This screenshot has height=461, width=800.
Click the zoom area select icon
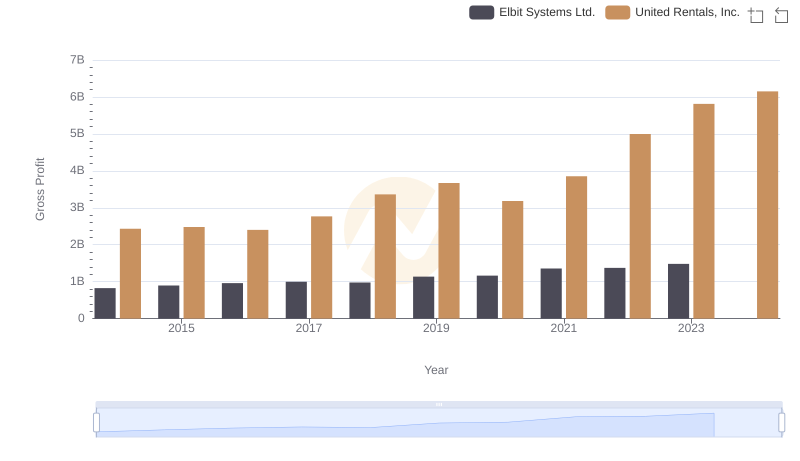click(756, 15)
